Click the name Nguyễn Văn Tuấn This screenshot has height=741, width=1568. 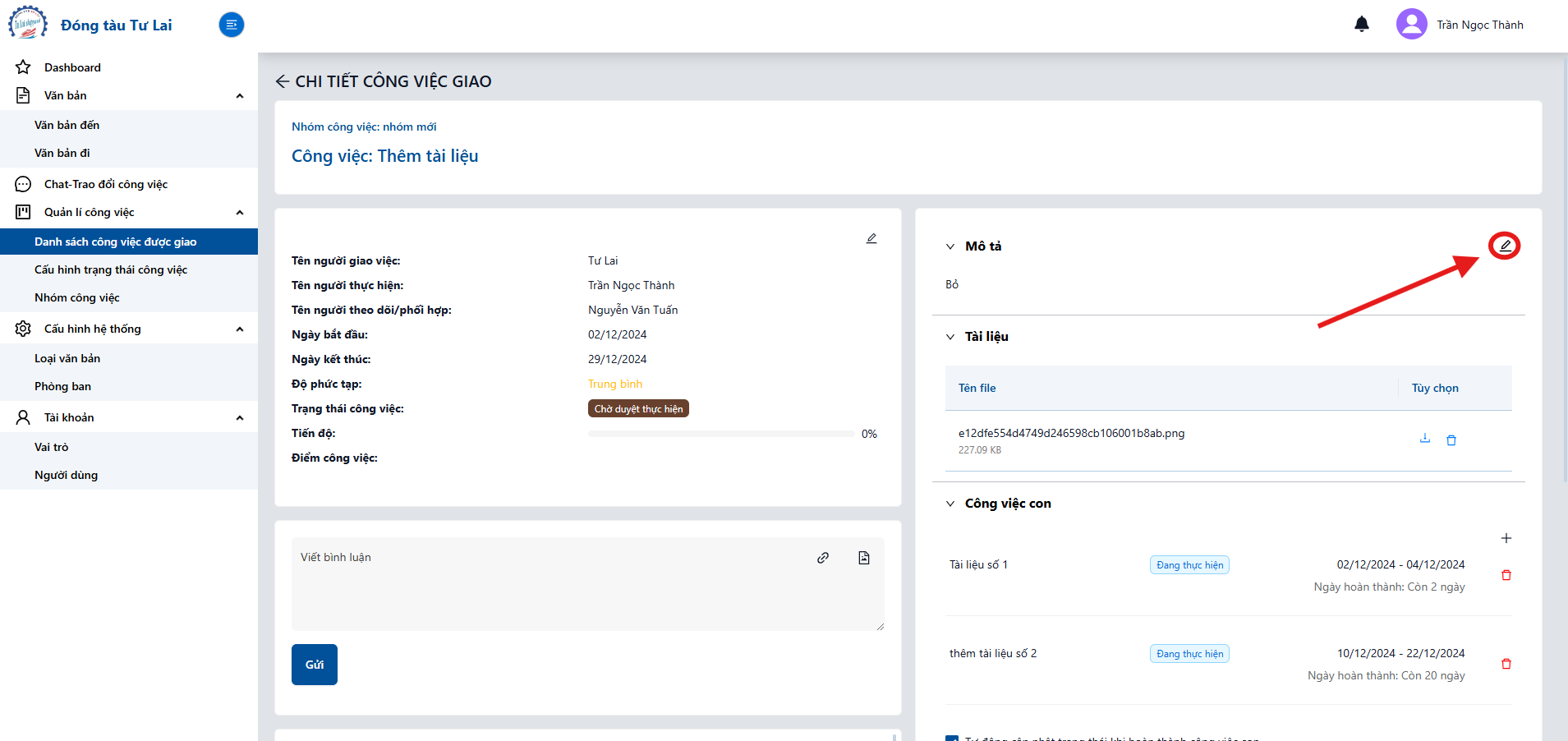coord(632,310)
